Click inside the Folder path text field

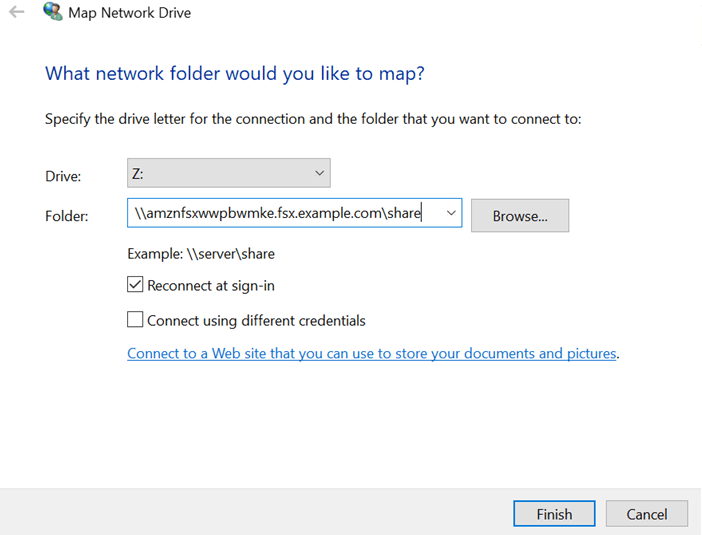click(x=280, y=213)
